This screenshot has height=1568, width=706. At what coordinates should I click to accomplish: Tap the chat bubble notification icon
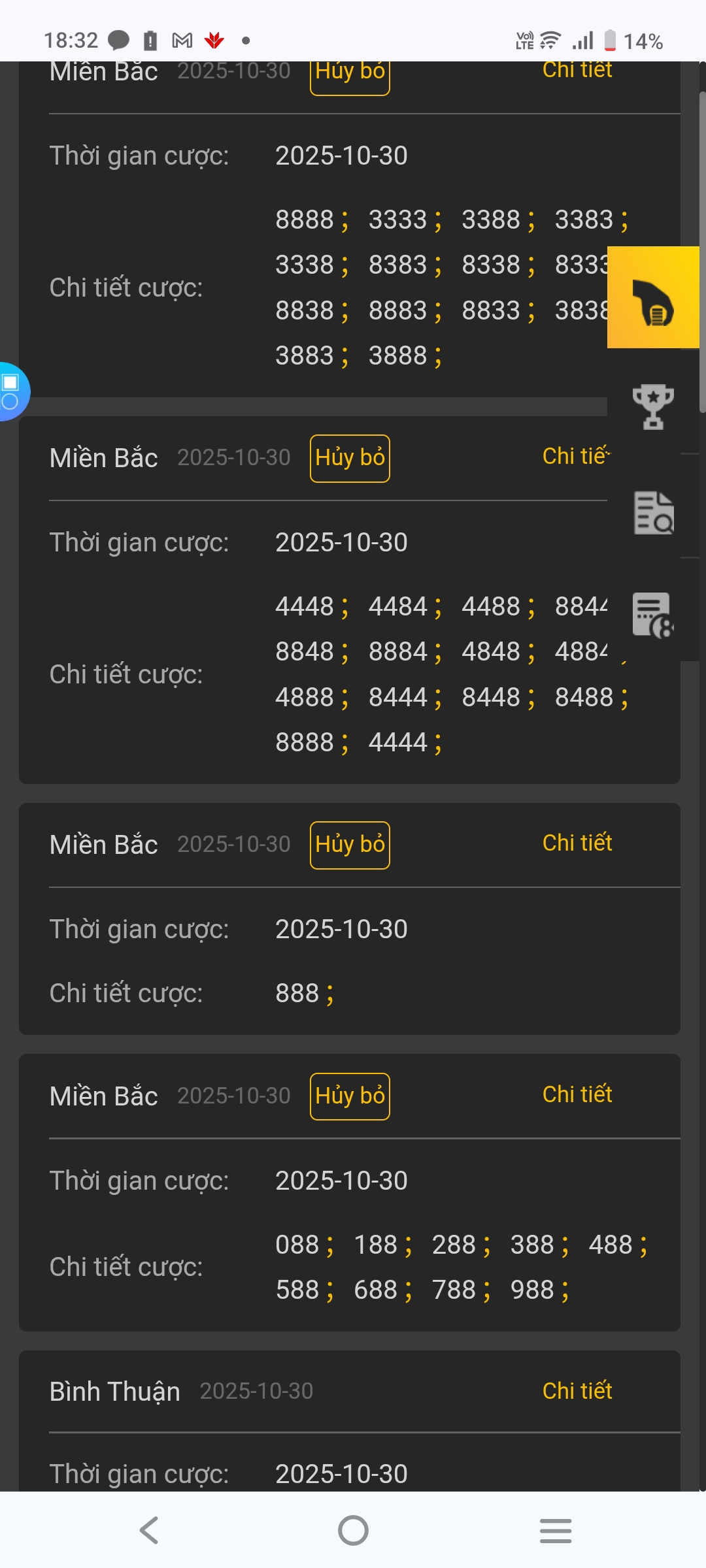tap(118, 41)
